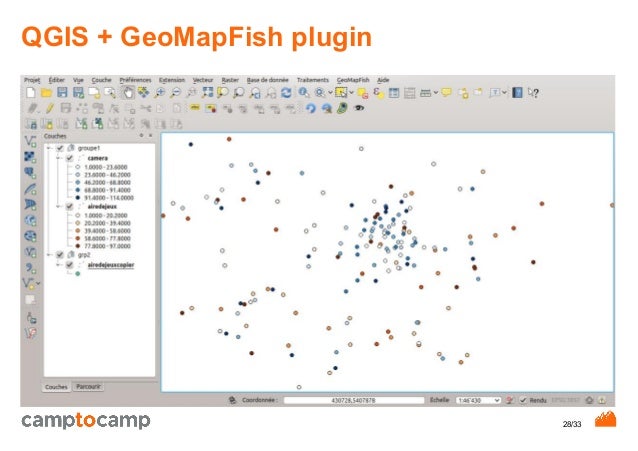The width and height of the screenshot is (638, 451).
Task: Click the Zoom In magnifier icon
Action: [160, 93]
